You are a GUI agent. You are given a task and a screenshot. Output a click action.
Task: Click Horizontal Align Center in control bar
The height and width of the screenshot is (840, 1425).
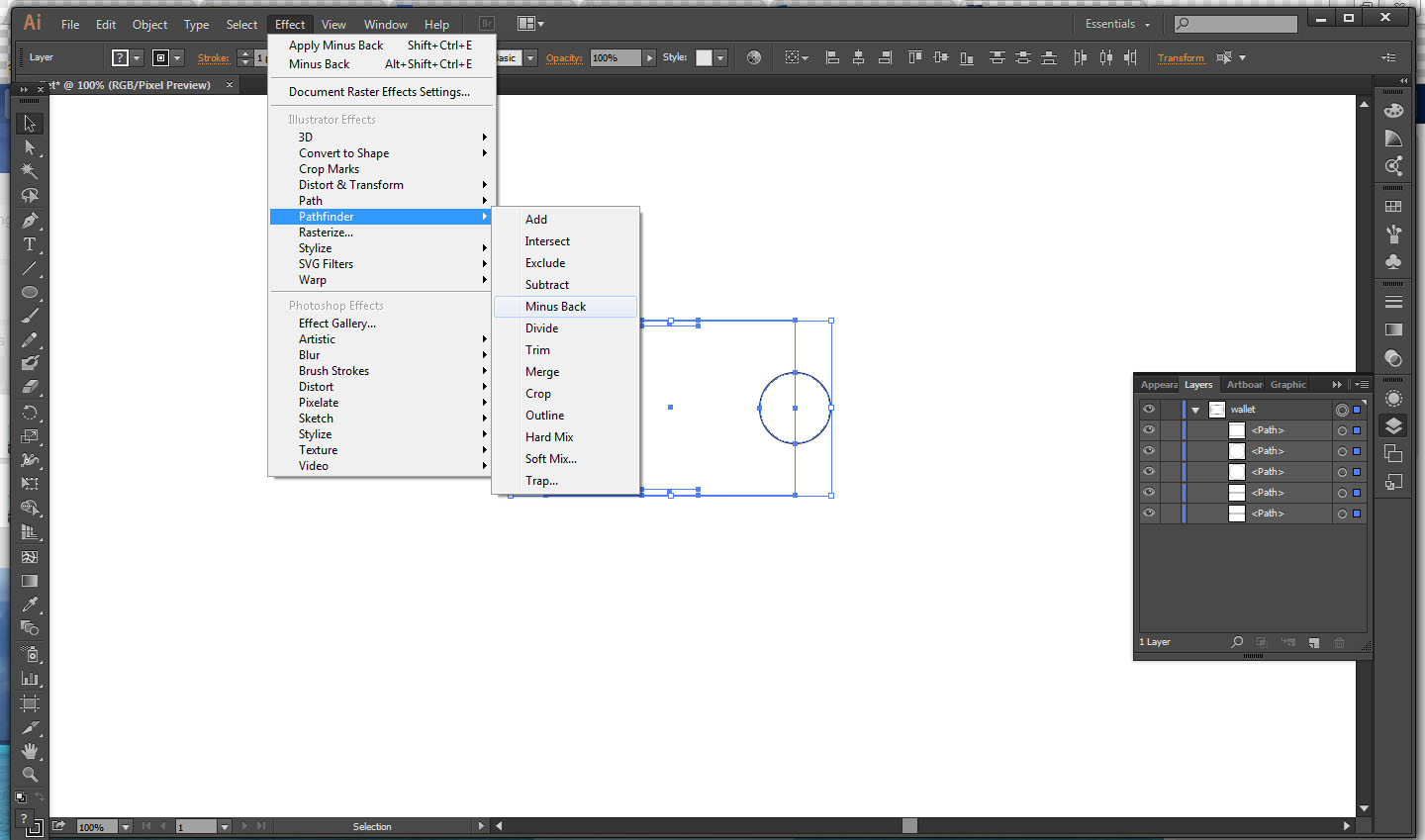click(858, 57)
